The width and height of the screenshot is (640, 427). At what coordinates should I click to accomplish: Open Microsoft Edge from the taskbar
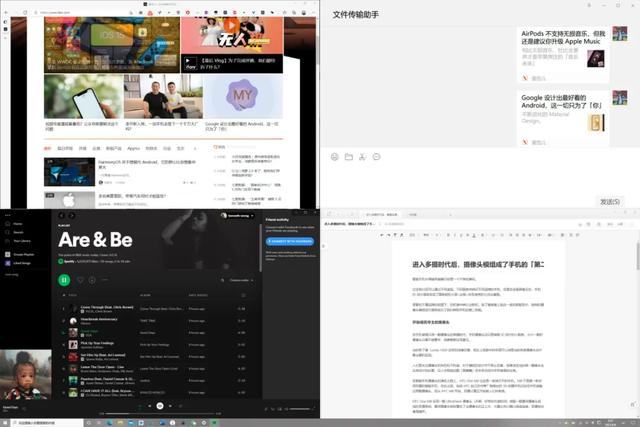point(109,423)
